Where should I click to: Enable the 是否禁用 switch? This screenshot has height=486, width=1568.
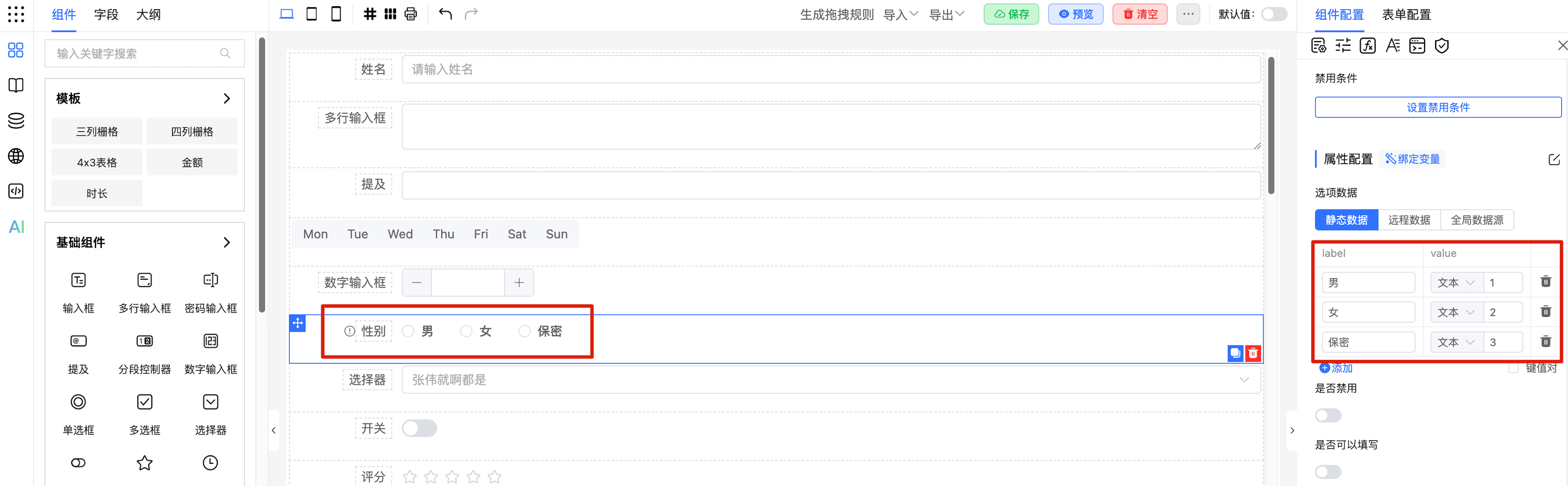click(1328, 415)
